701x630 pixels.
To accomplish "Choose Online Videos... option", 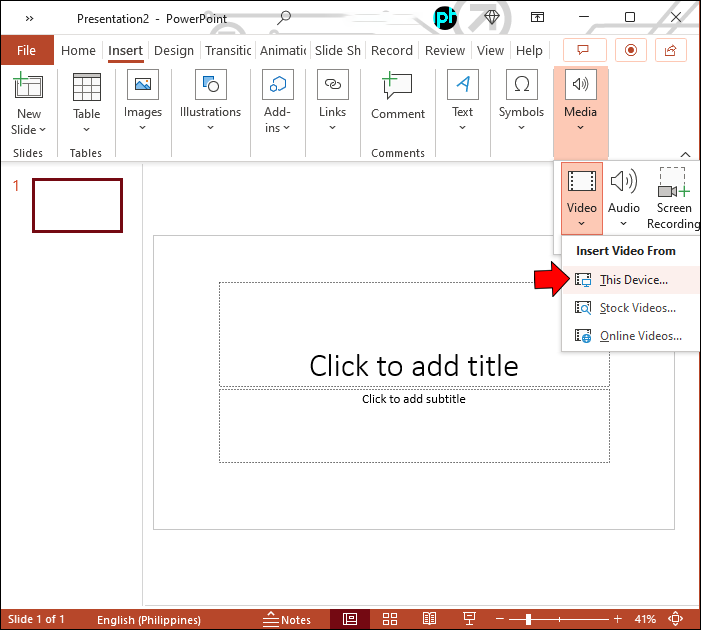I will pos(630,335).
